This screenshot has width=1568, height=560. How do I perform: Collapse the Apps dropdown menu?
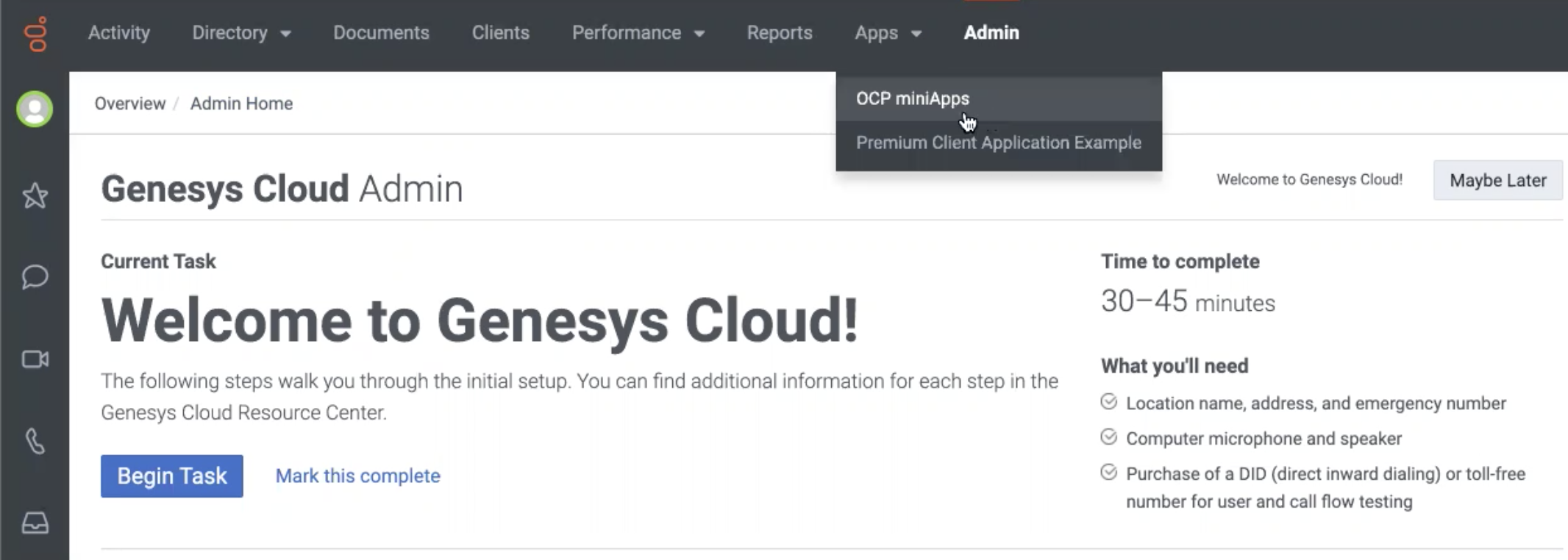tap(888, 33)
